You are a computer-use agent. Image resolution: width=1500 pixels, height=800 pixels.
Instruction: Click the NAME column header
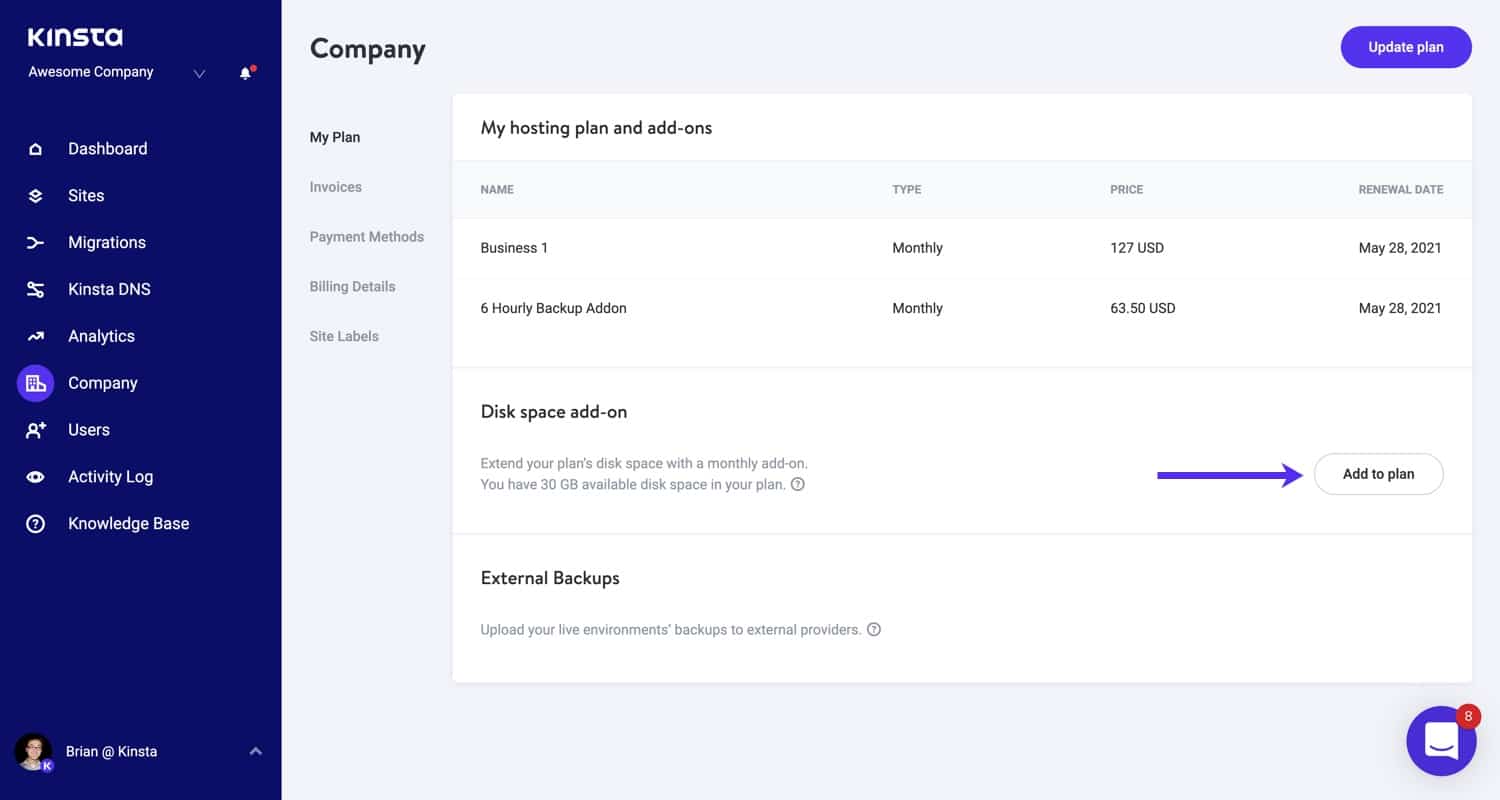497,189
